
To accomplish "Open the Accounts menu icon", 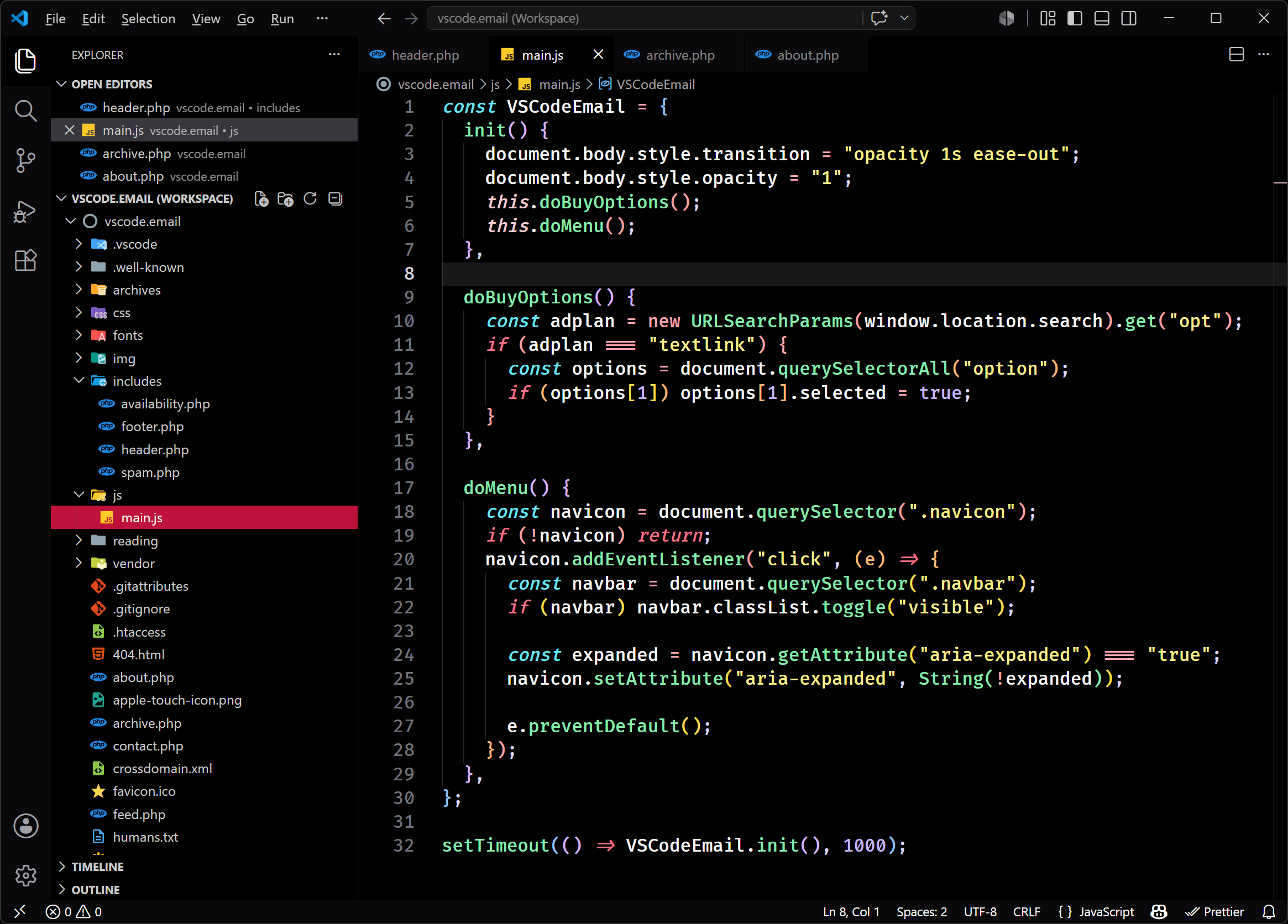I will point(25,826).
